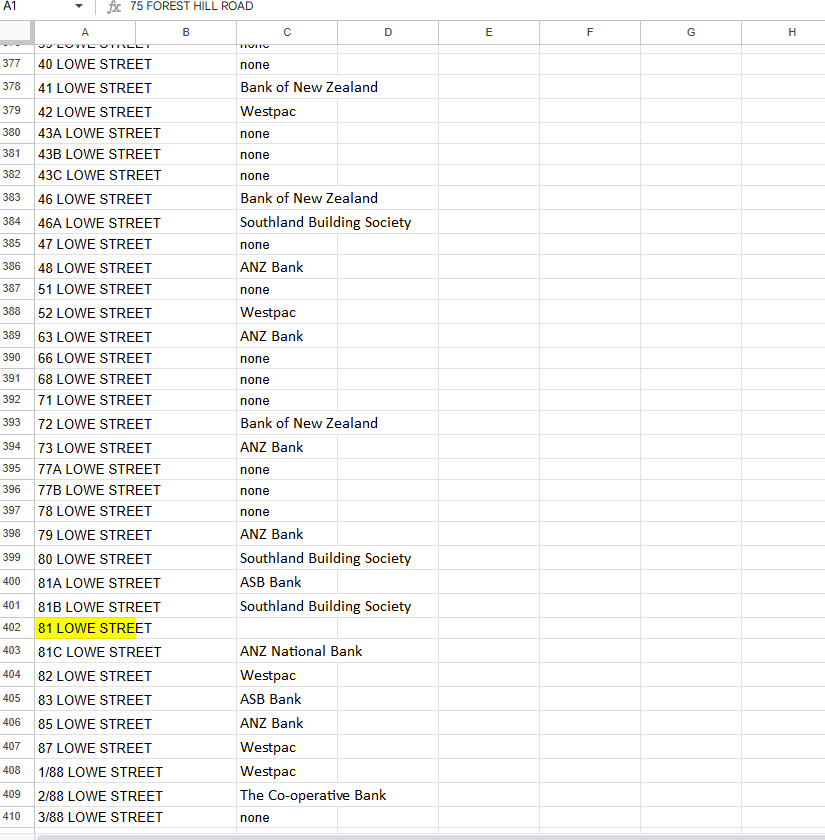Click 'Southland Building Society' in row 401
Screen dimensions: 825x840
pos(325,606)
